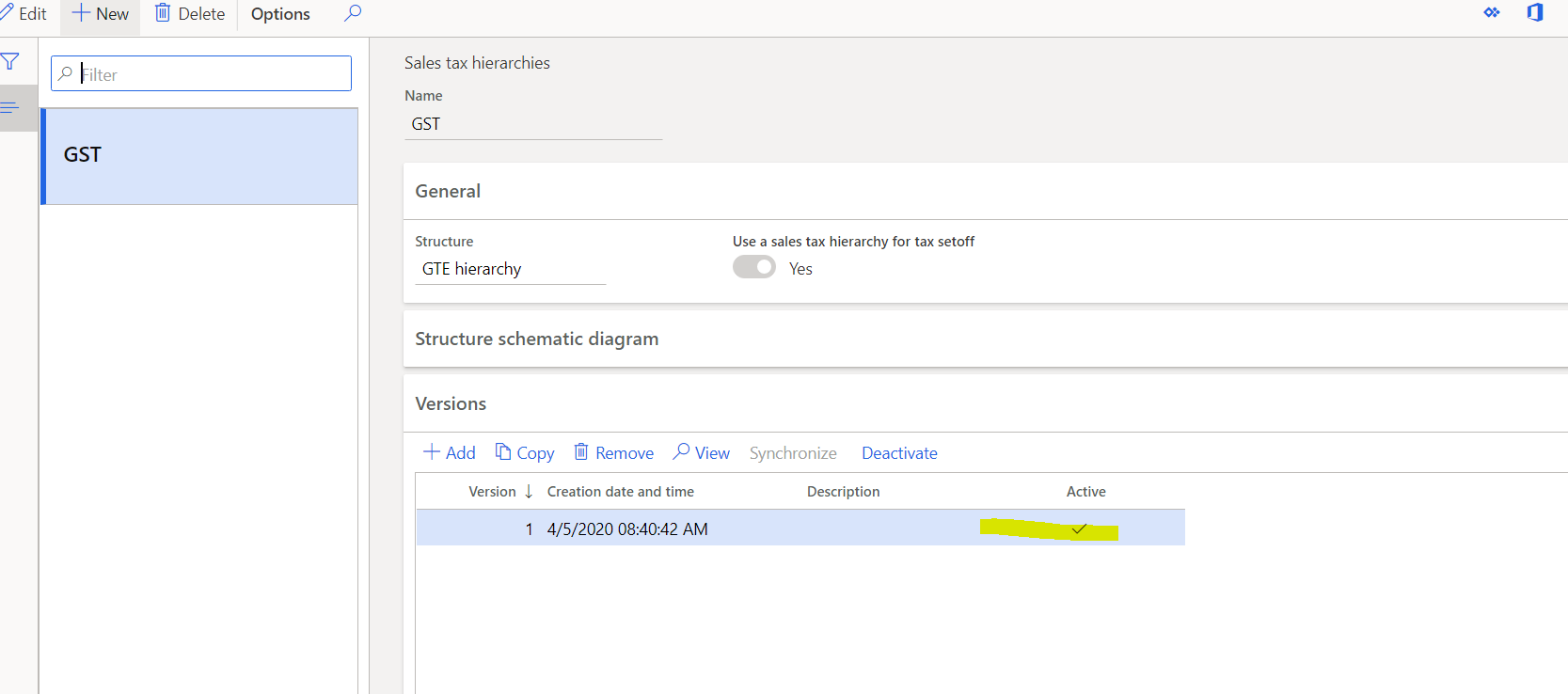Open the Options menu

tap(280, 14)
